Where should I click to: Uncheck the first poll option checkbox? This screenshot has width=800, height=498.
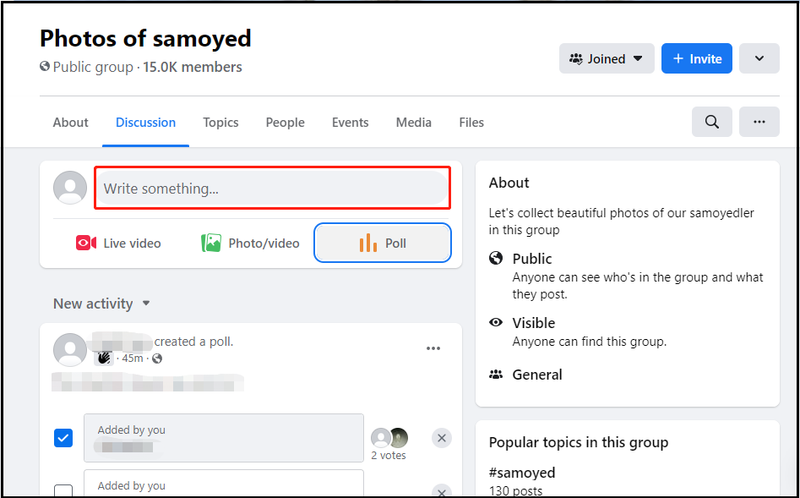(63, 438)
